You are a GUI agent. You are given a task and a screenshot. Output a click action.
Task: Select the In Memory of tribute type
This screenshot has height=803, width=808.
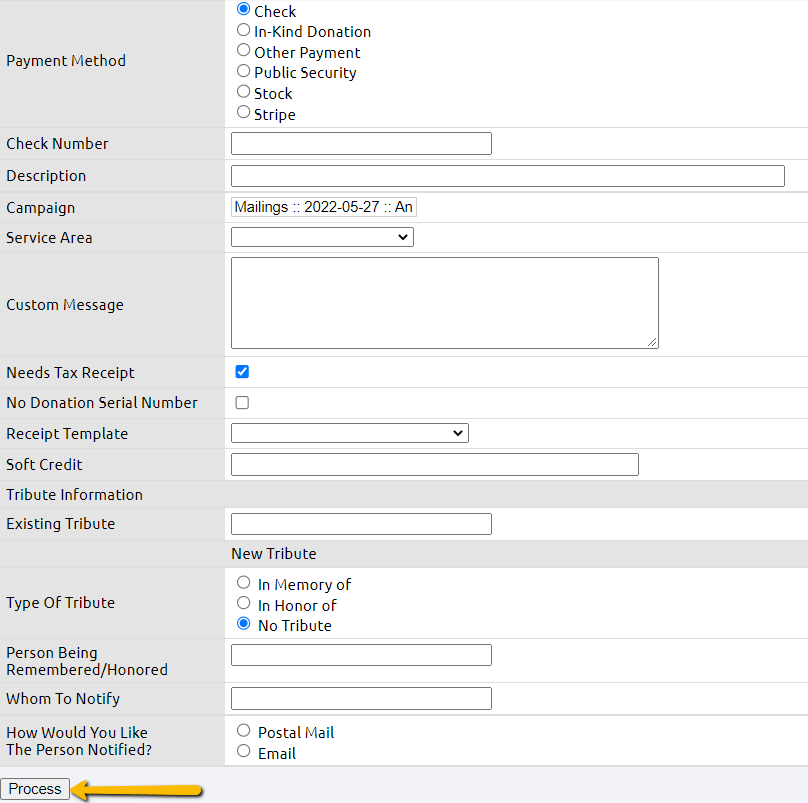pos(243,583)
